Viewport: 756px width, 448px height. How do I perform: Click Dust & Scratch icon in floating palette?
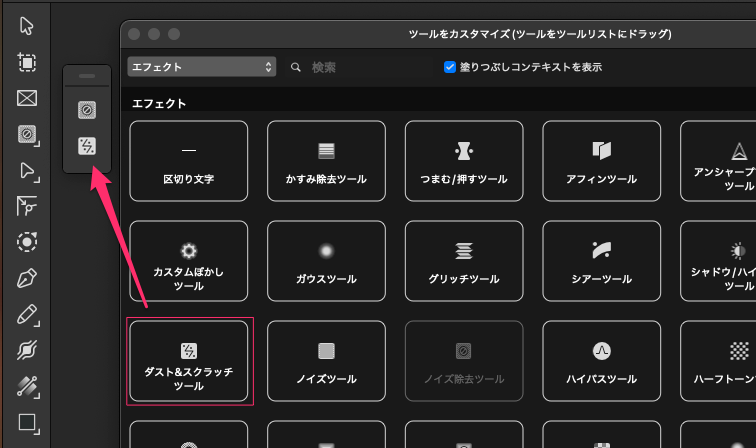pyautogui.click(x=87, y=146)
